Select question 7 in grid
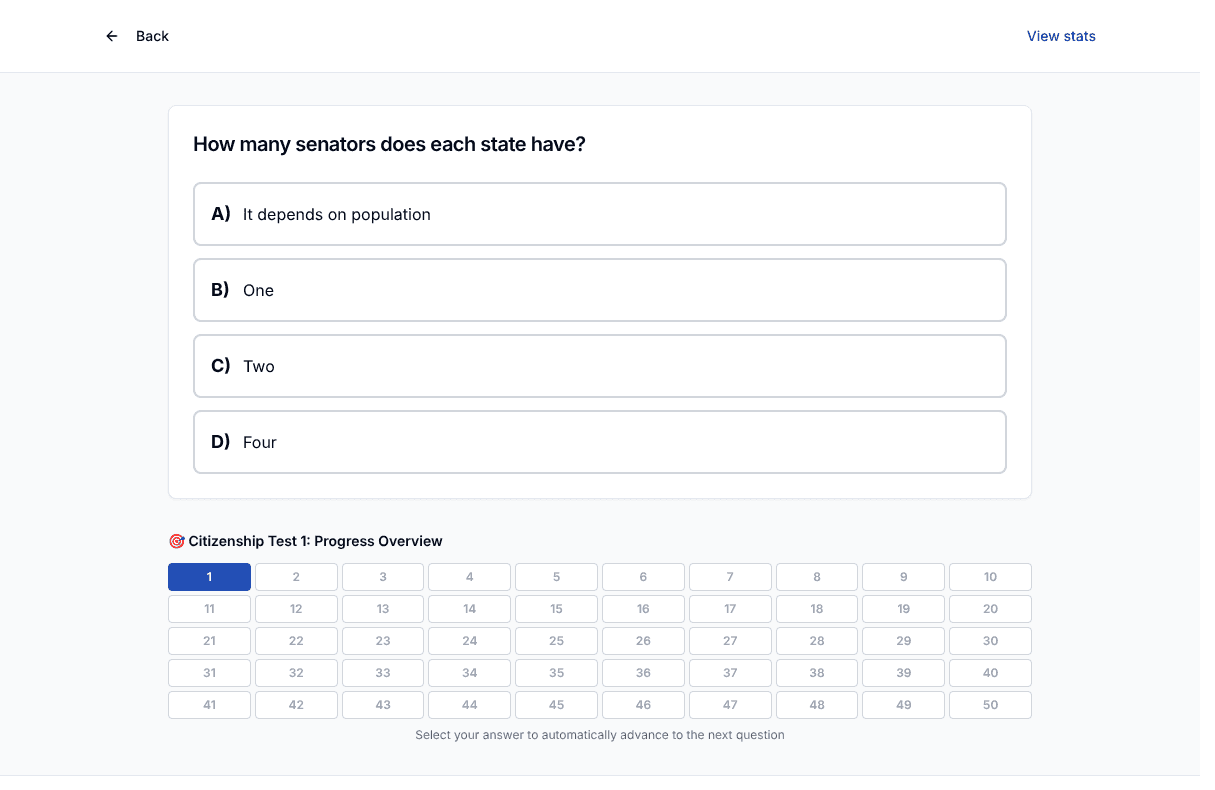The image size is (1215, 790). pyautogui.click(x=730, y=577)
